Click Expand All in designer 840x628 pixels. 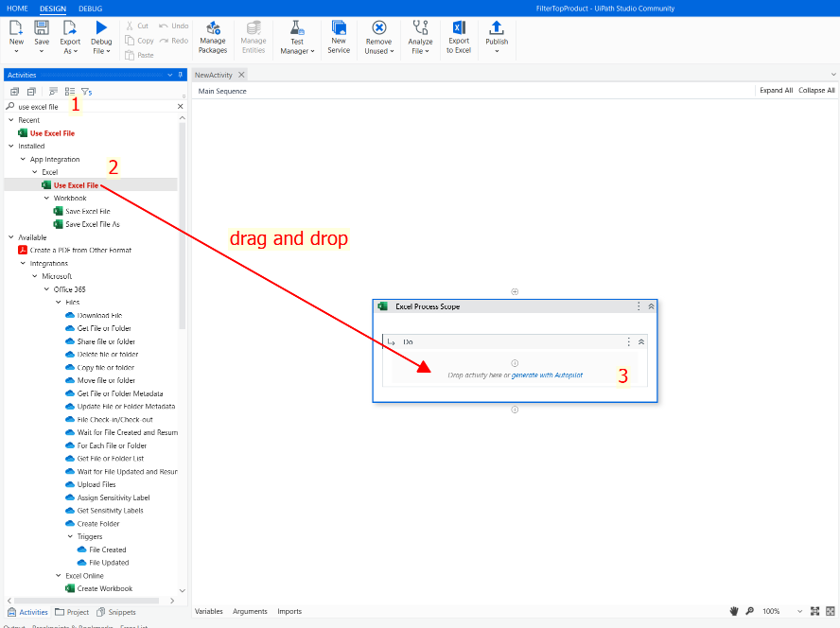coord(776,91)
